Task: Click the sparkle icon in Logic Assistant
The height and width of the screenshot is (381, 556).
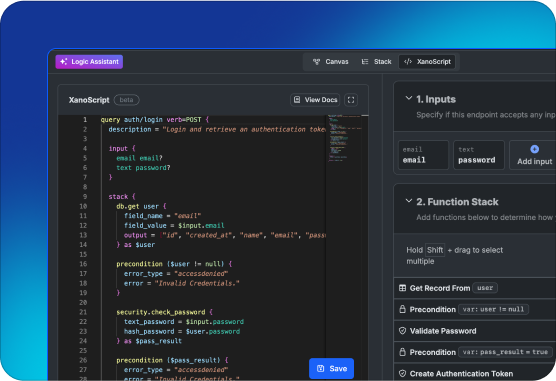Action: (63, 62)
